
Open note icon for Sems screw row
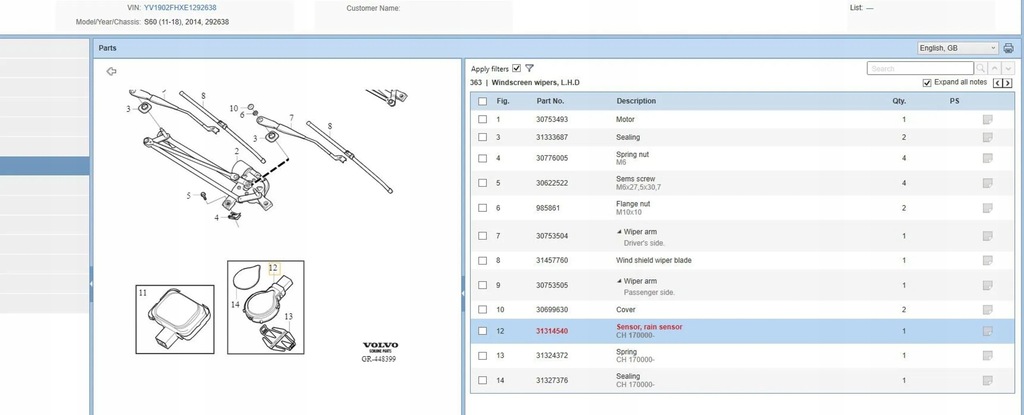[x=987, y=183]
